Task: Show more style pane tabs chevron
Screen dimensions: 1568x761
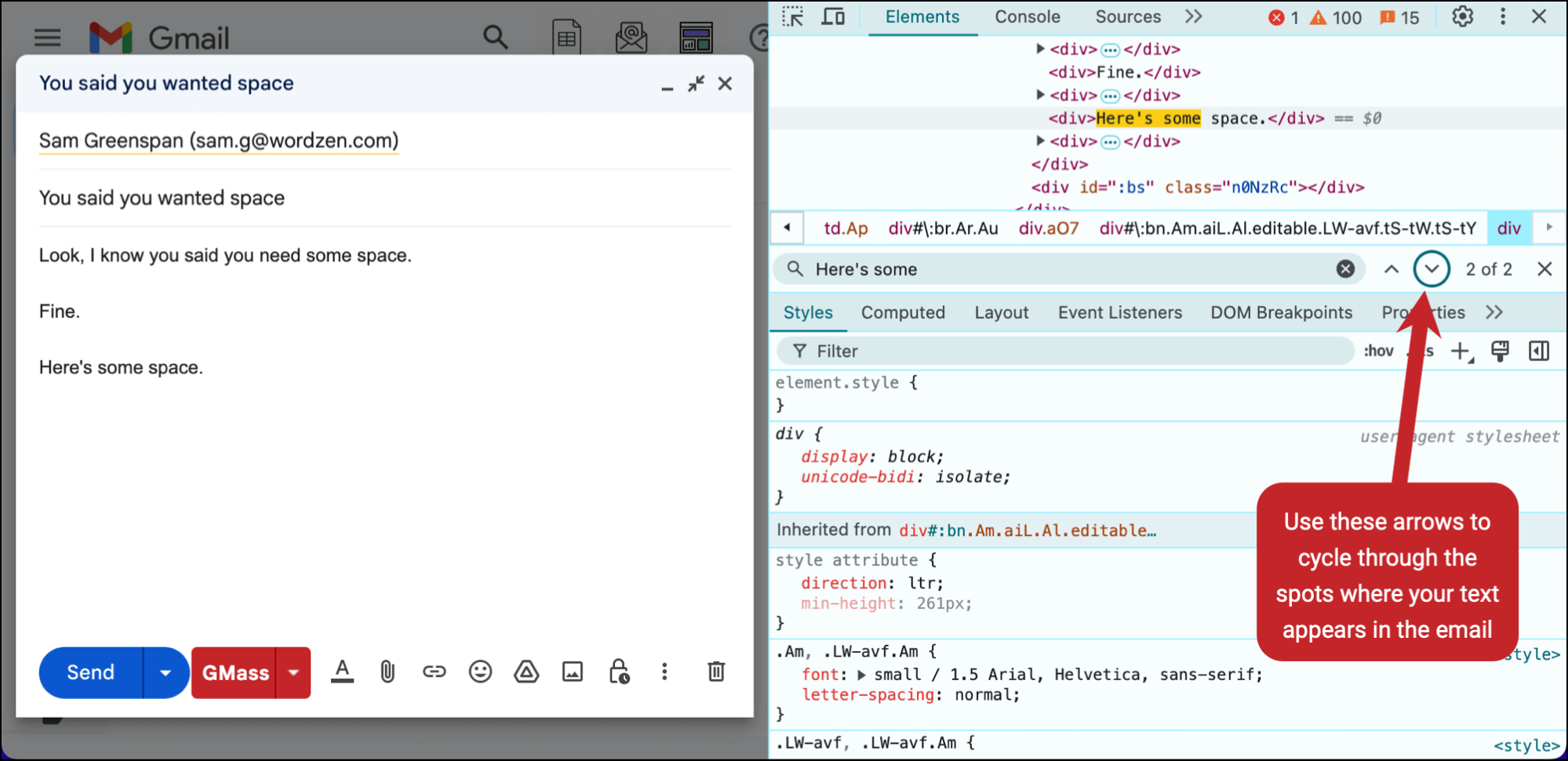Action: coord(1494,312)
